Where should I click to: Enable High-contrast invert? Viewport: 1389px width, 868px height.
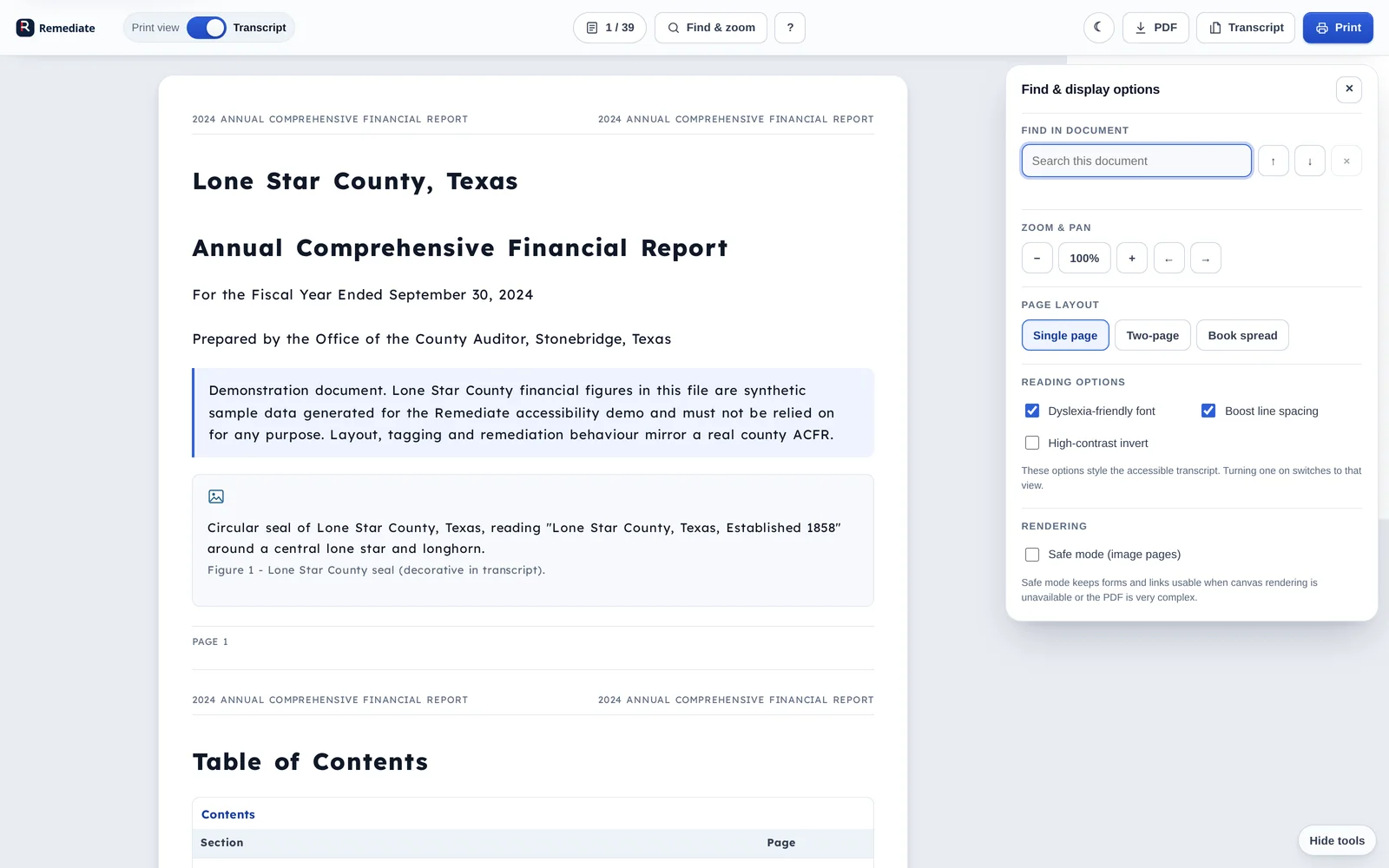1032,443
